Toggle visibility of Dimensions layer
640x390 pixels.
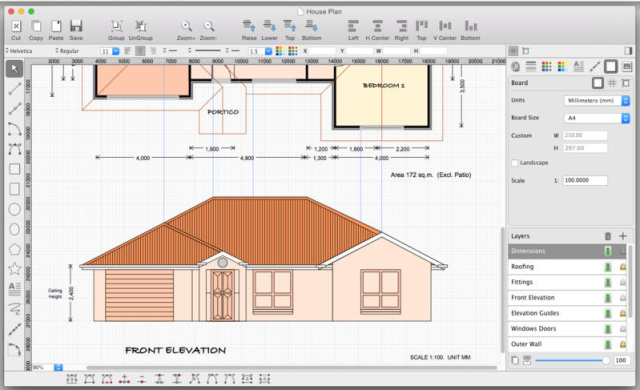(608, 251)
